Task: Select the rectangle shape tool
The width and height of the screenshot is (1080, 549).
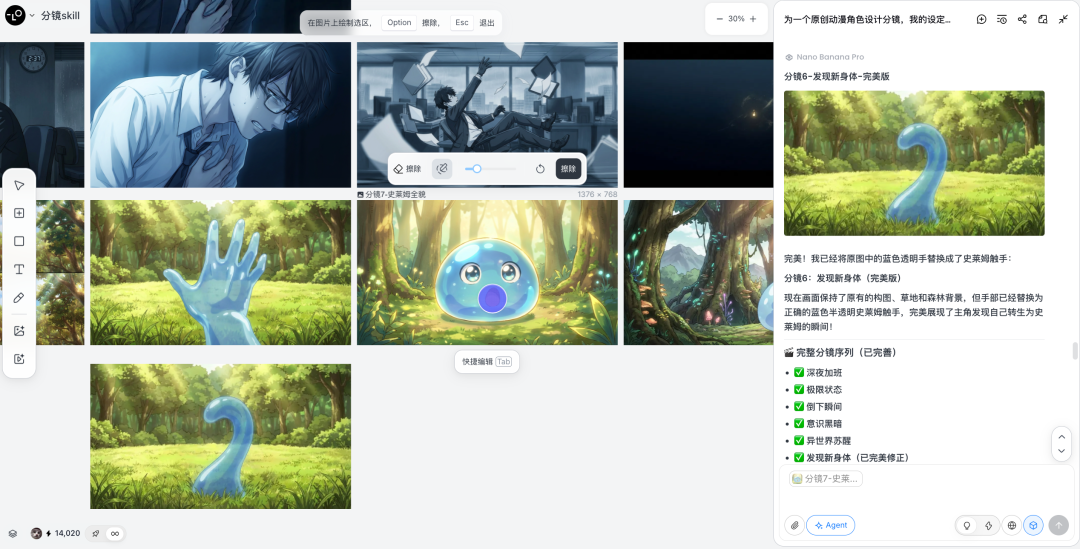Action: coord(19,241)
